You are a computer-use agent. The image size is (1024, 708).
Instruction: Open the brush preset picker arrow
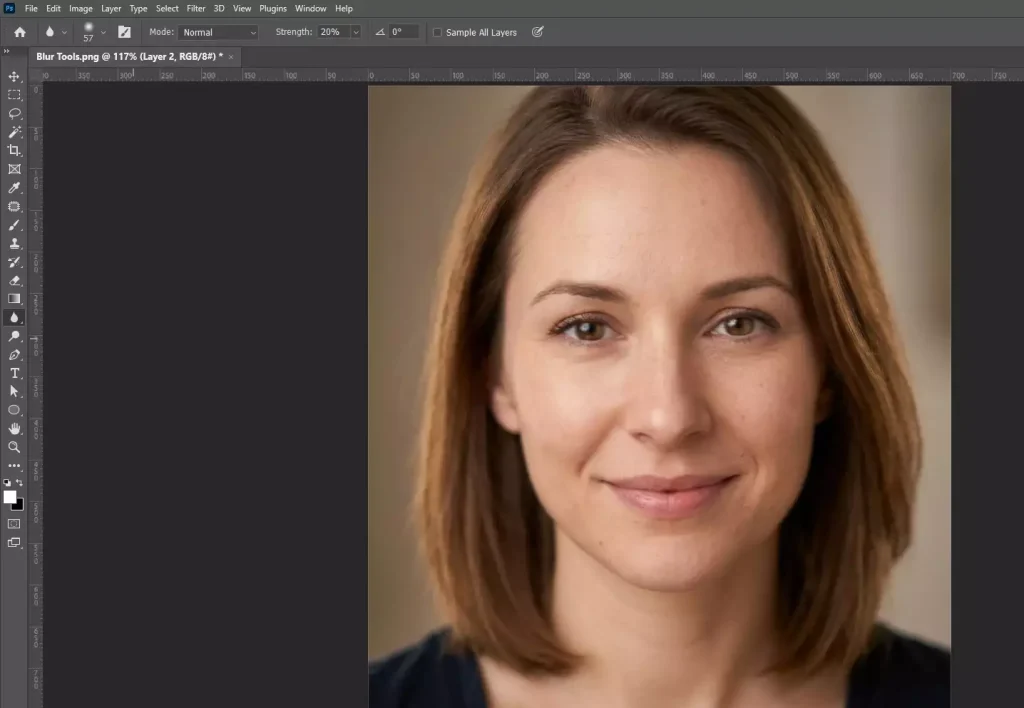tap(103, 32)
